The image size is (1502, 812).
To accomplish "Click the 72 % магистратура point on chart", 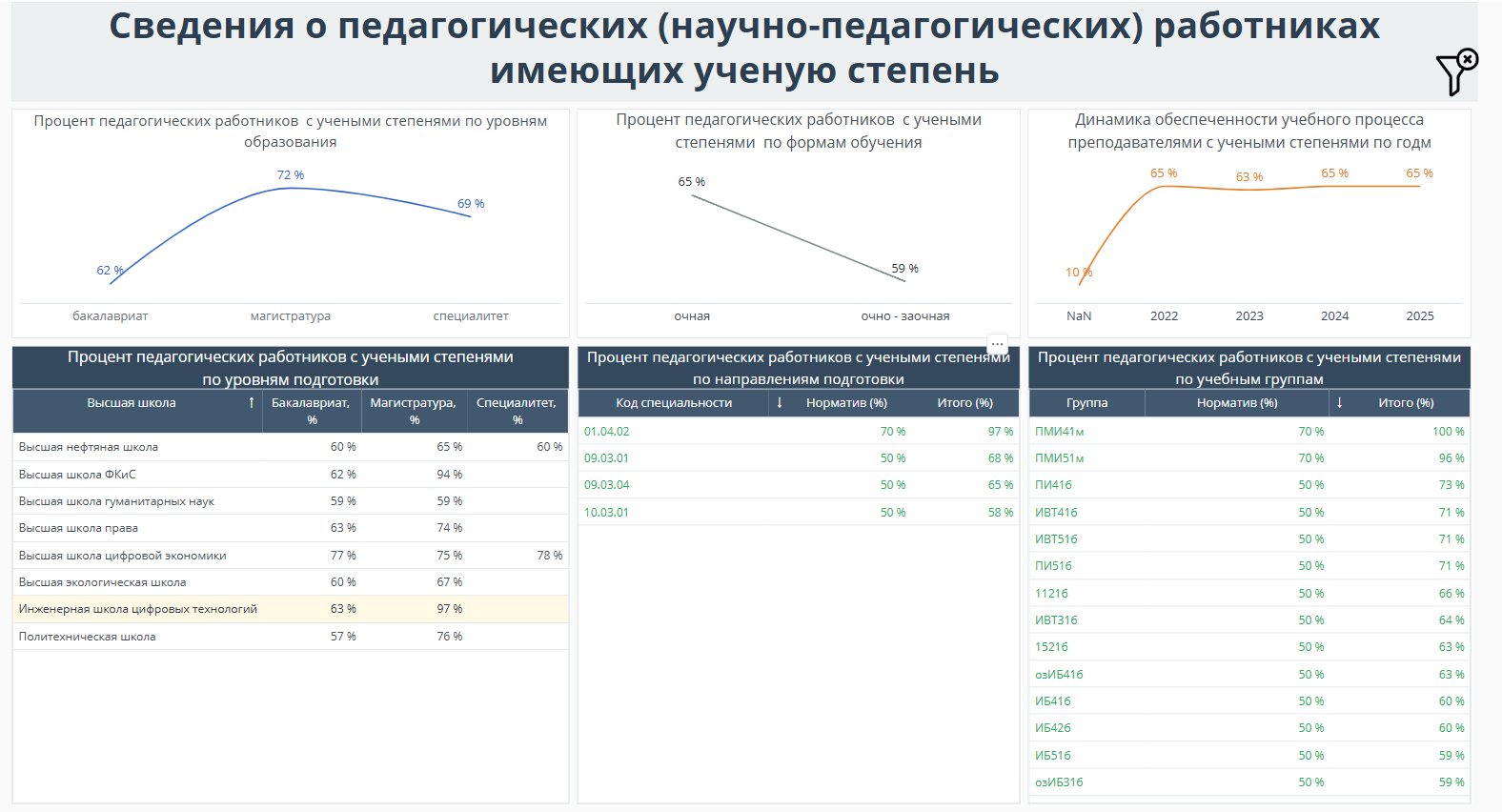I will click(x=291, y=188).
